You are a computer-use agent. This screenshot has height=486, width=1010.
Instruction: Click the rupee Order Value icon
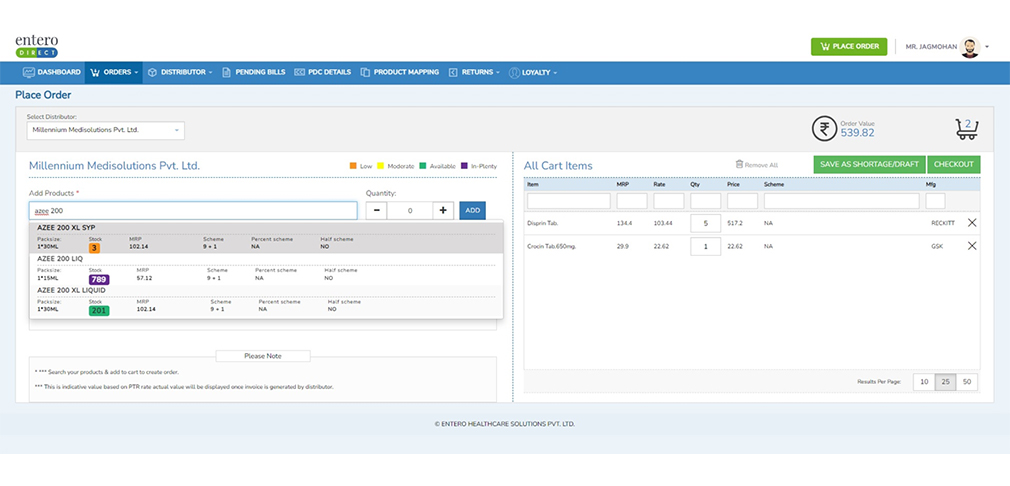(824, 129)
